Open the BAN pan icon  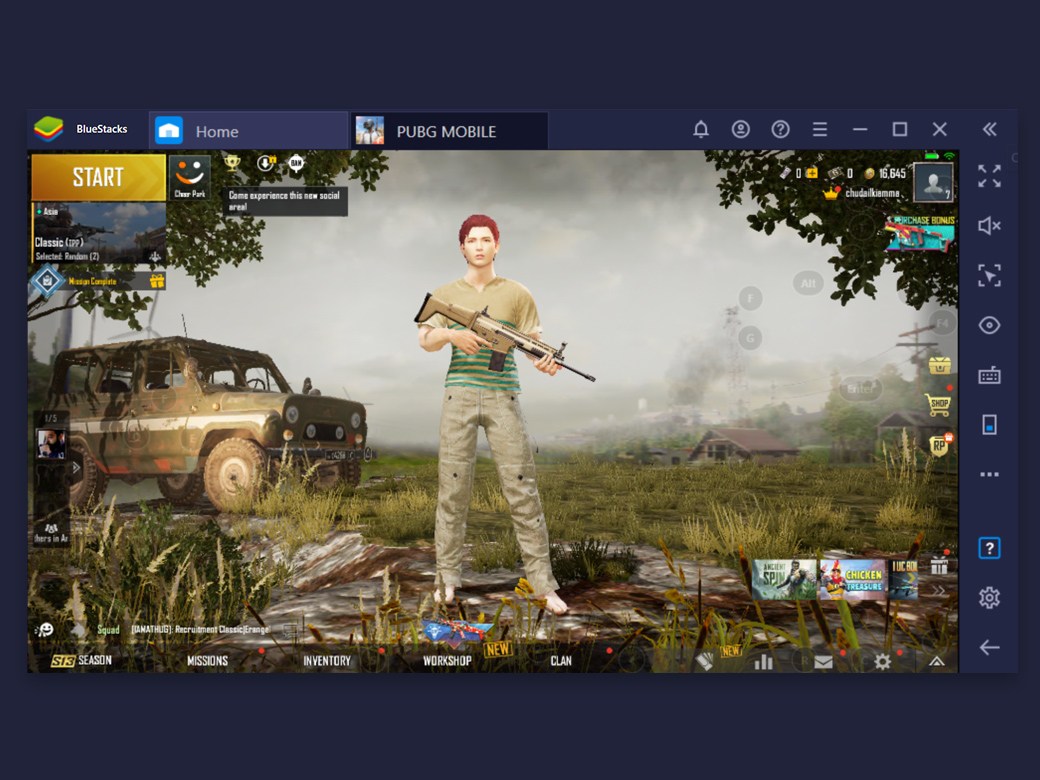296,162
